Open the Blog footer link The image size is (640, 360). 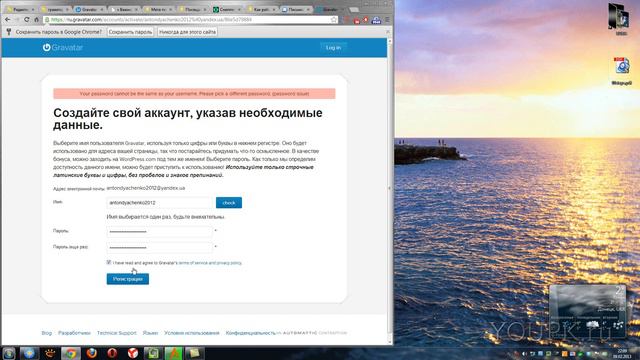pyautogui.click(x=47, y=333)
